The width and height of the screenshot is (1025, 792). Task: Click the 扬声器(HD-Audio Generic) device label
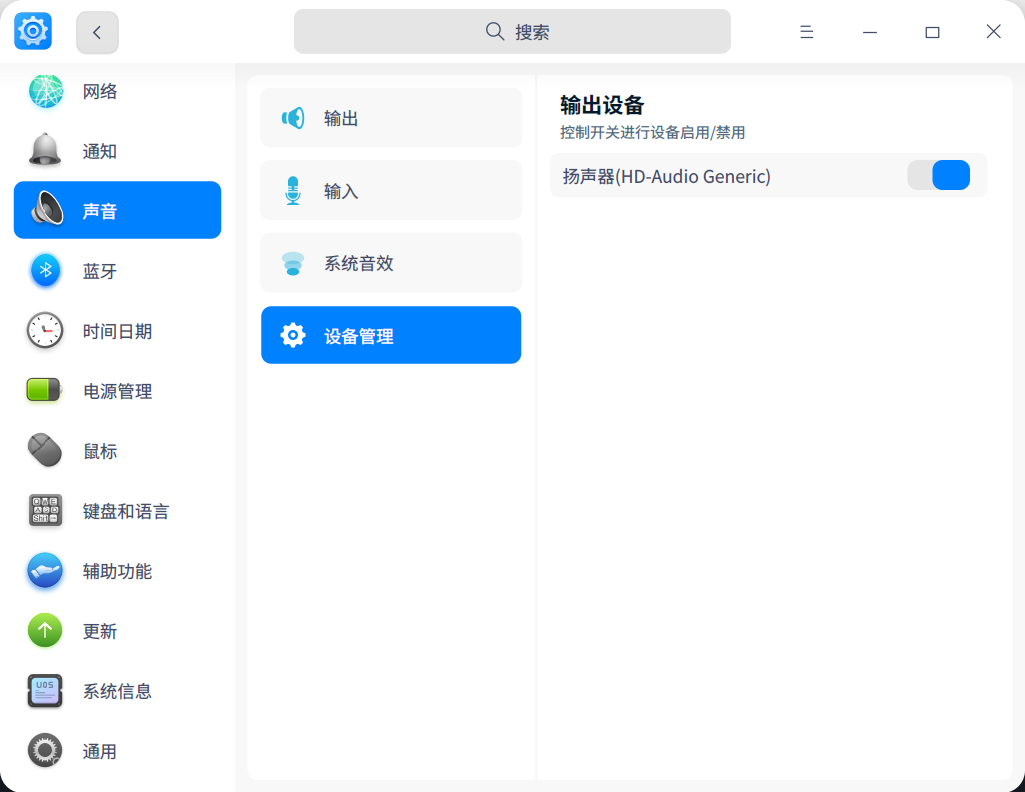click(x=667, y=176)
